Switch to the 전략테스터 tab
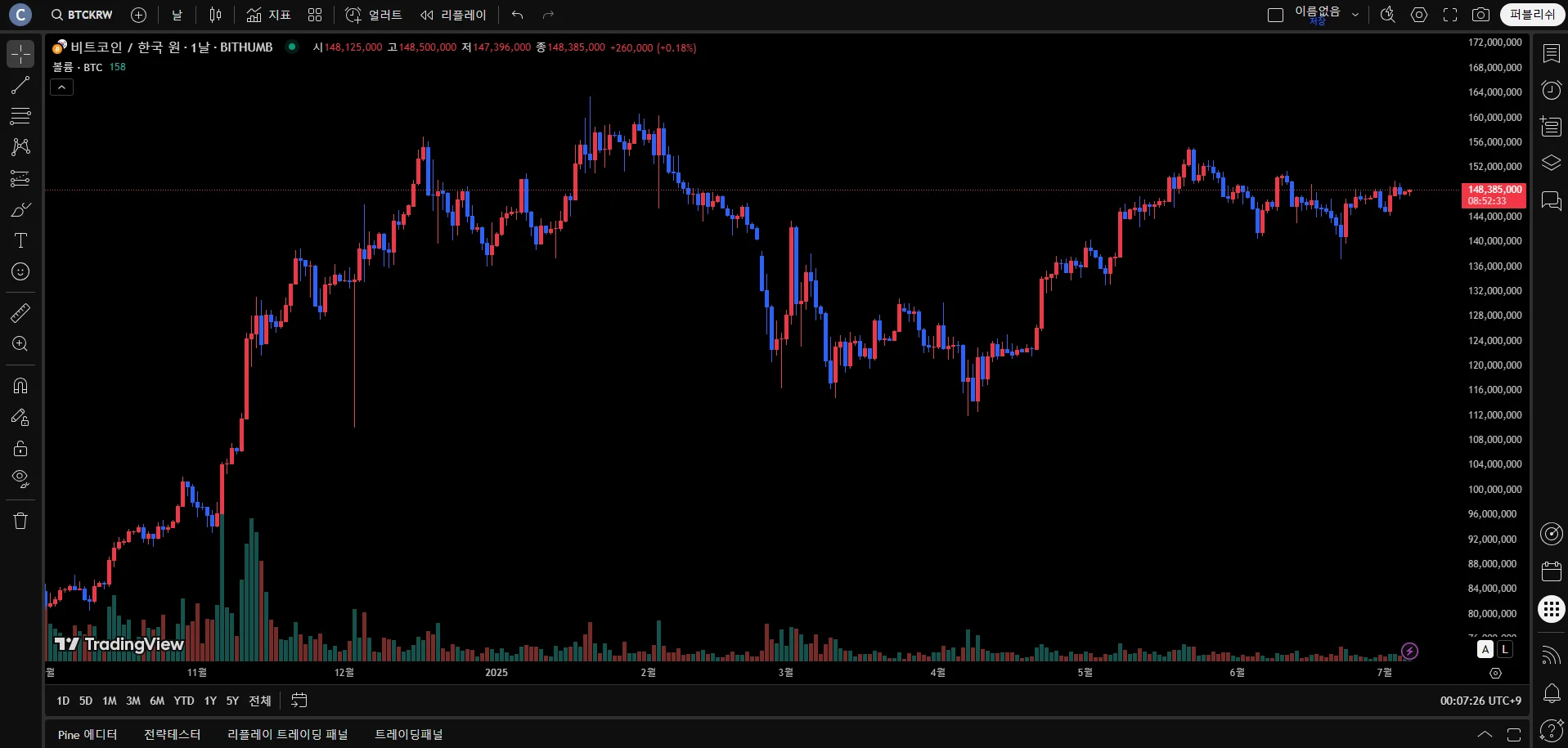Screen dimensions: 1568x748 [172, 734]
